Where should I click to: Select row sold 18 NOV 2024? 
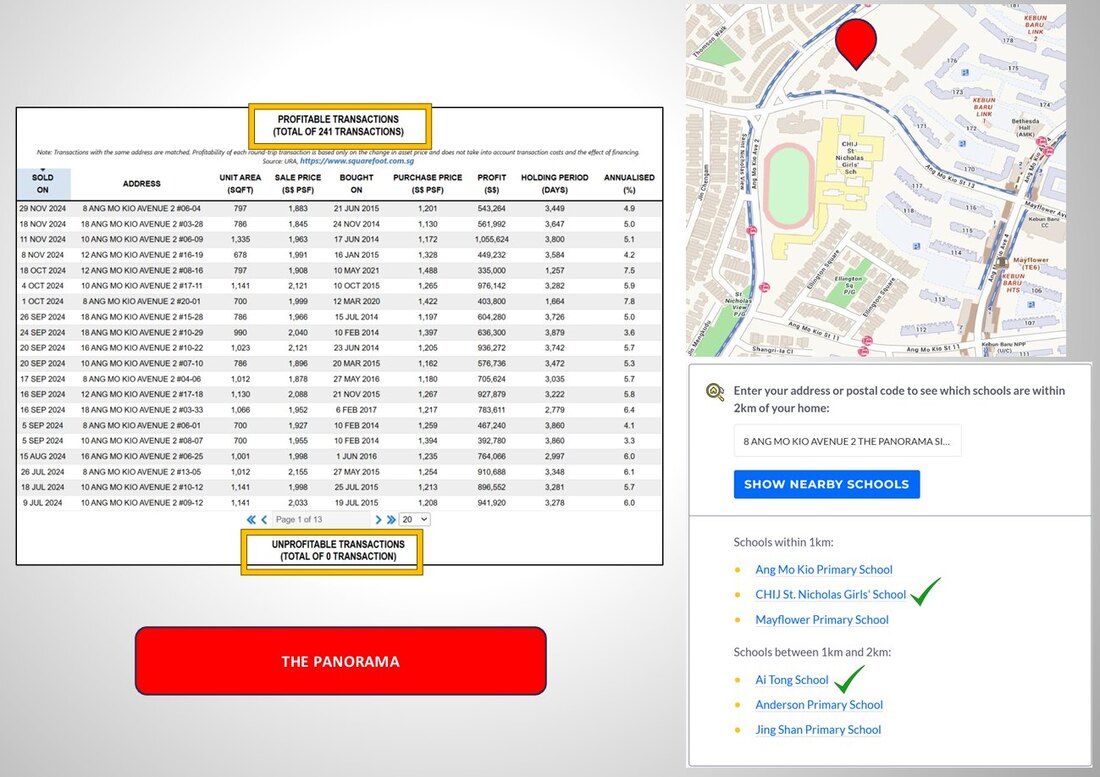coord(340,224)
